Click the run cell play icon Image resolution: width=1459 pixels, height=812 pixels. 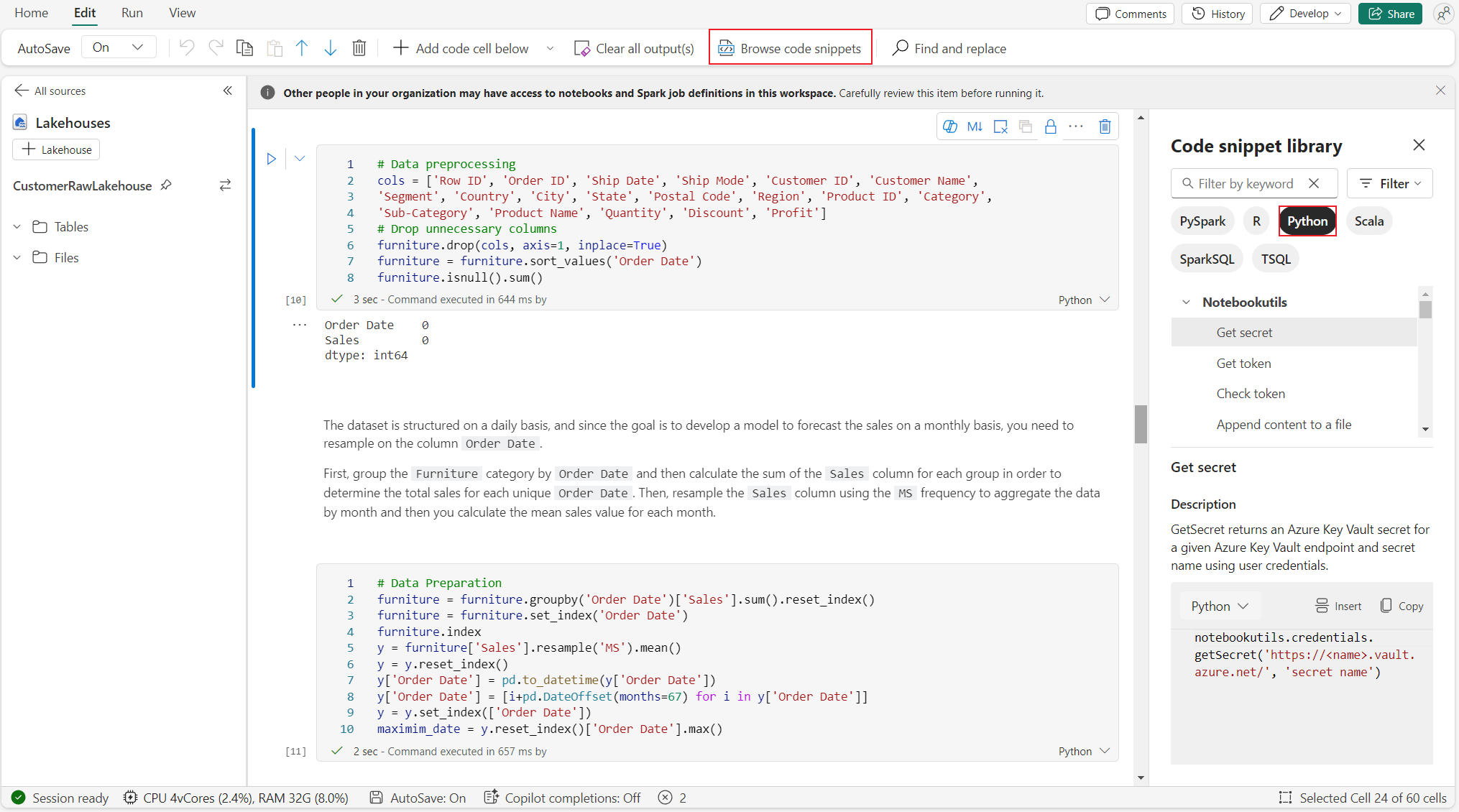coord(272,159)
